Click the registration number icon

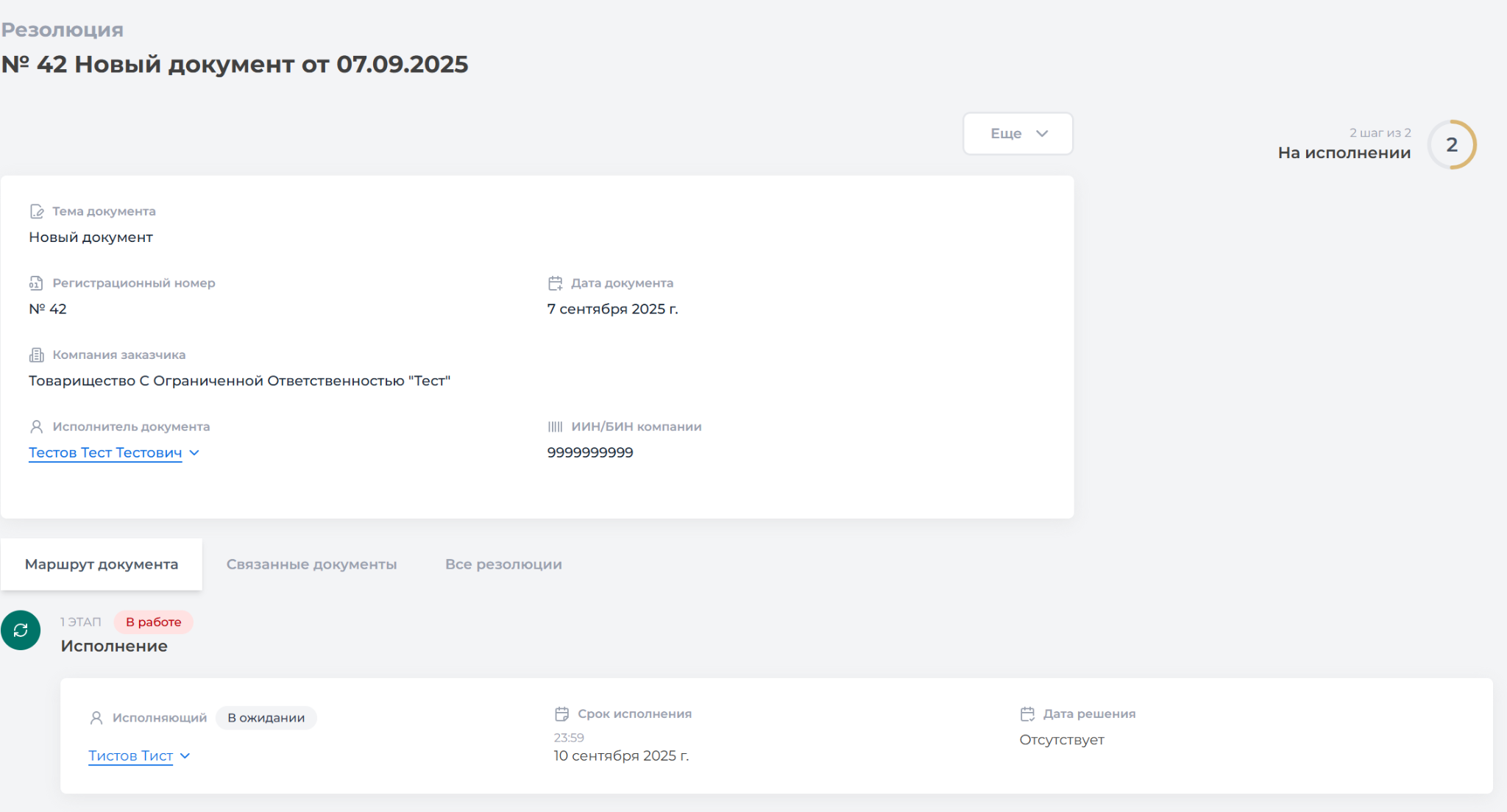tap(36, 283)
